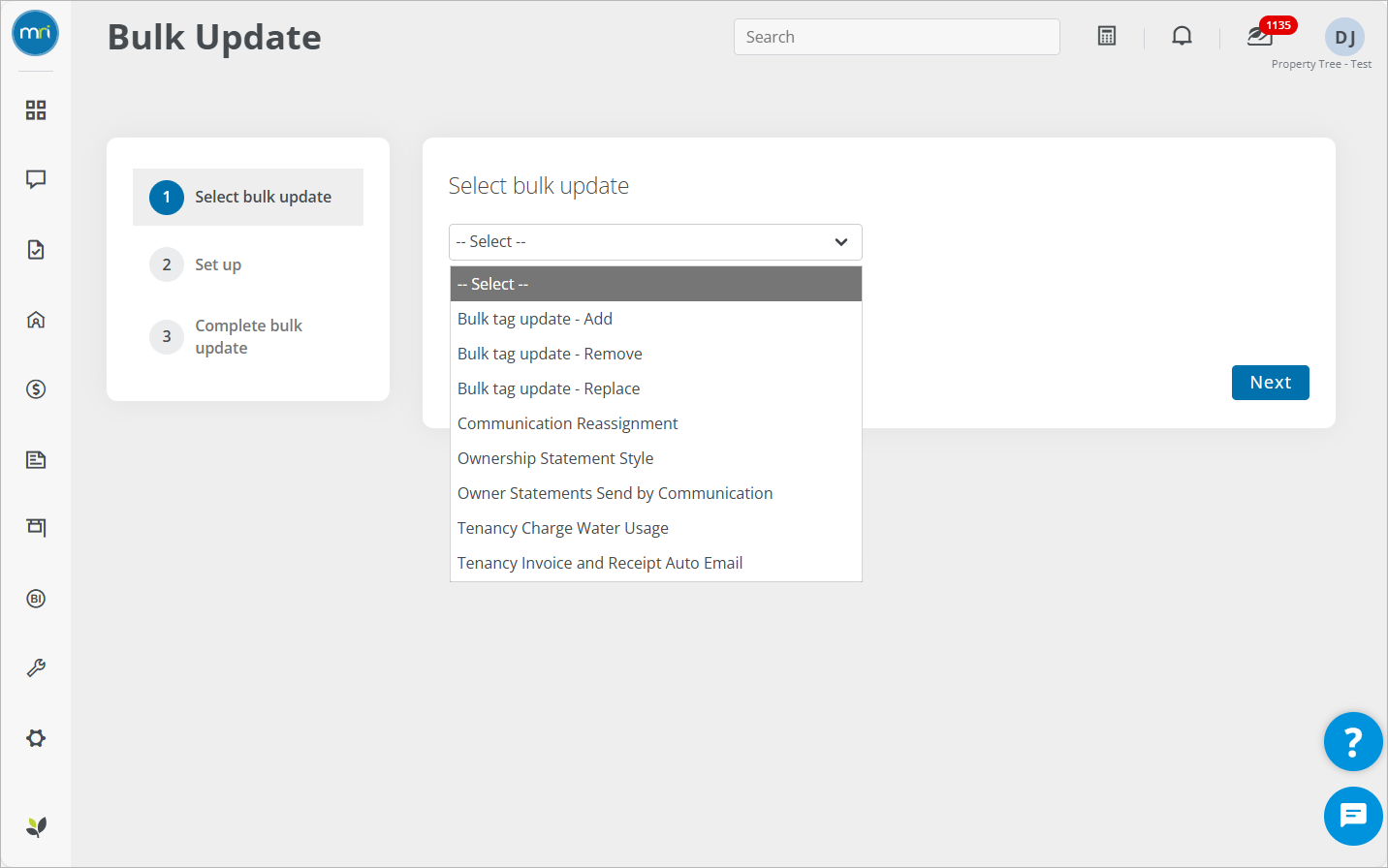Choose 'Owner Statements Send by Communication' option

656,493
